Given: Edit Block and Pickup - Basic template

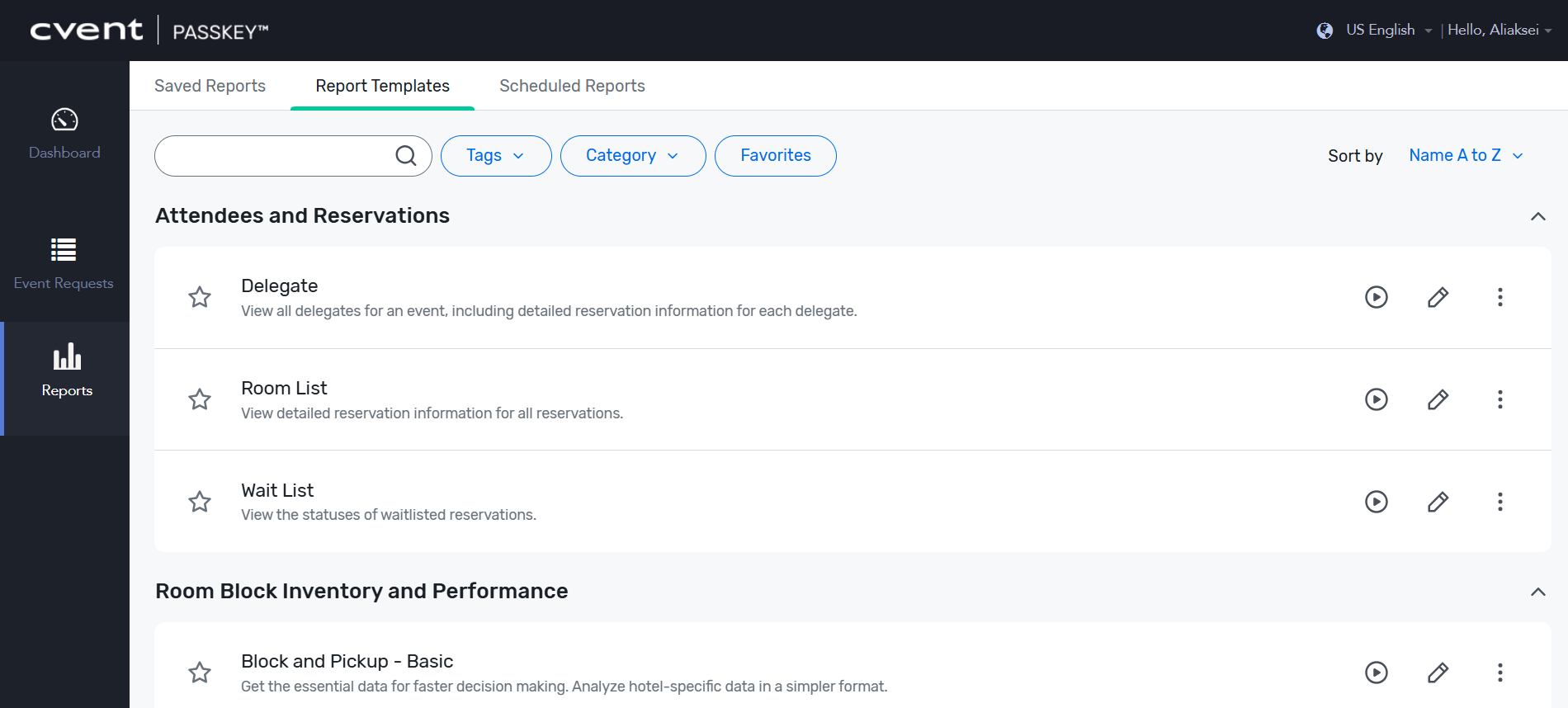Looking at the screenshot, I should click(x=1438, y=673).
